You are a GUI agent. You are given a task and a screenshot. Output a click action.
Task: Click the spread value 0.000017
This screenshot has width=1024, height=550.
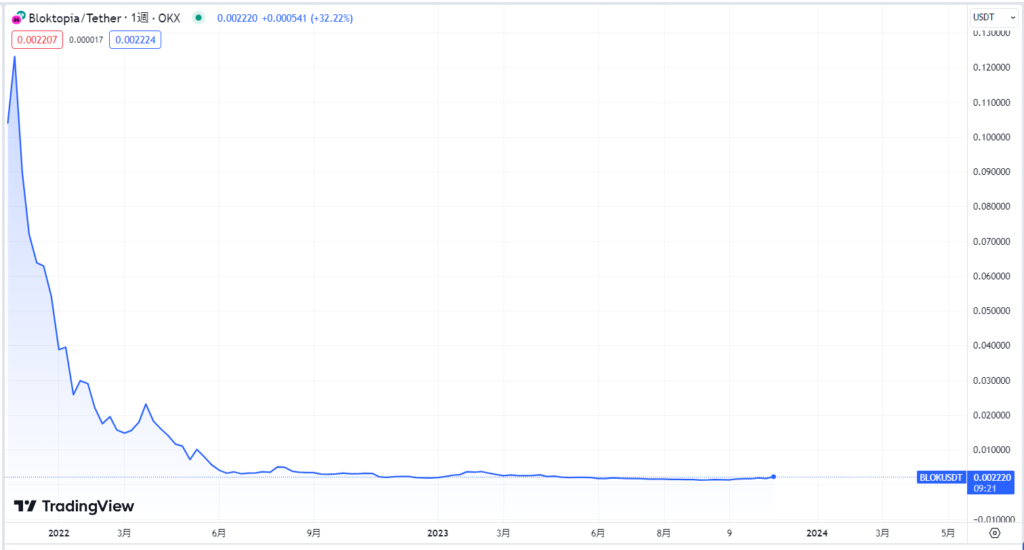pyautogui.click(x=86, y=40)
